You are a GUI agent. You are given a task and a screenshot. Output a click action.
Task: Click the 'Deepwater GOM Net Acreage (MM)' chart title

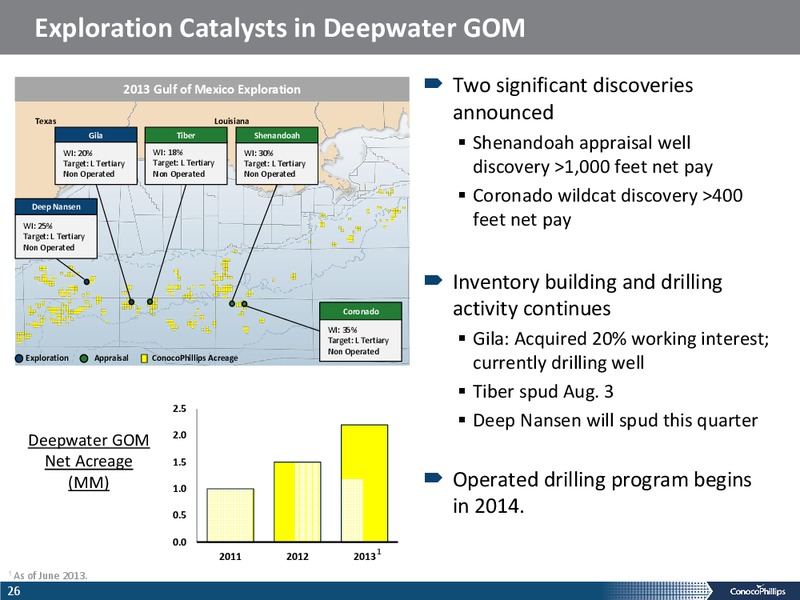coord(89,461)
